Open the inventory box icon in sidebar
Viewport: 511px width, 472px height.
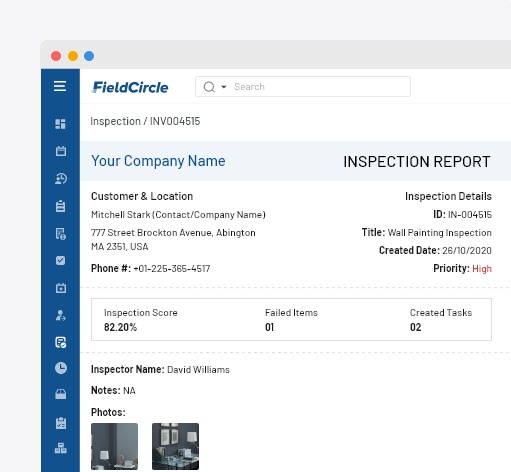61,394
